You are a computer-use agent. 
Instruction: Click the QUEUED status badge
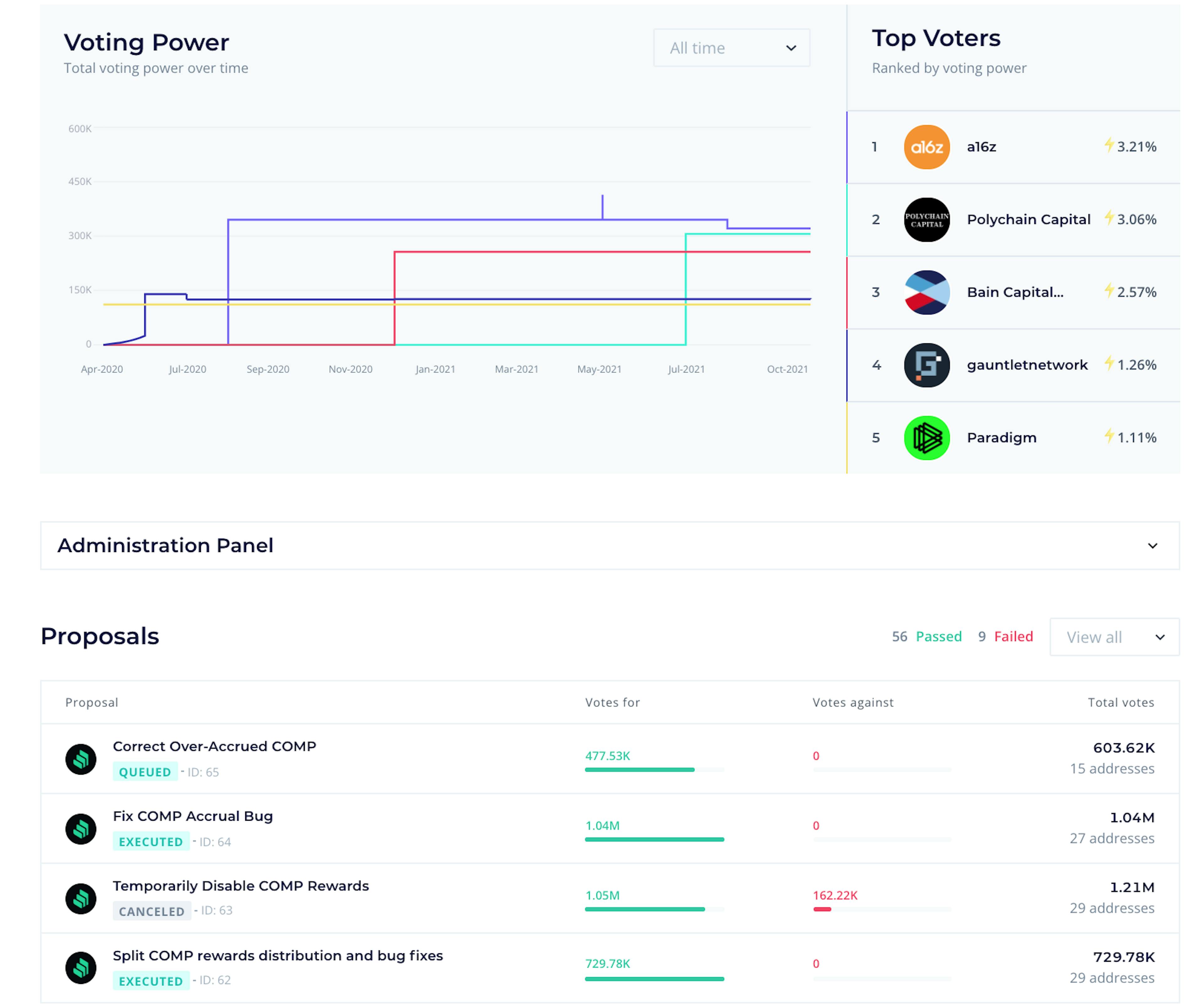(x=145, y=772)
